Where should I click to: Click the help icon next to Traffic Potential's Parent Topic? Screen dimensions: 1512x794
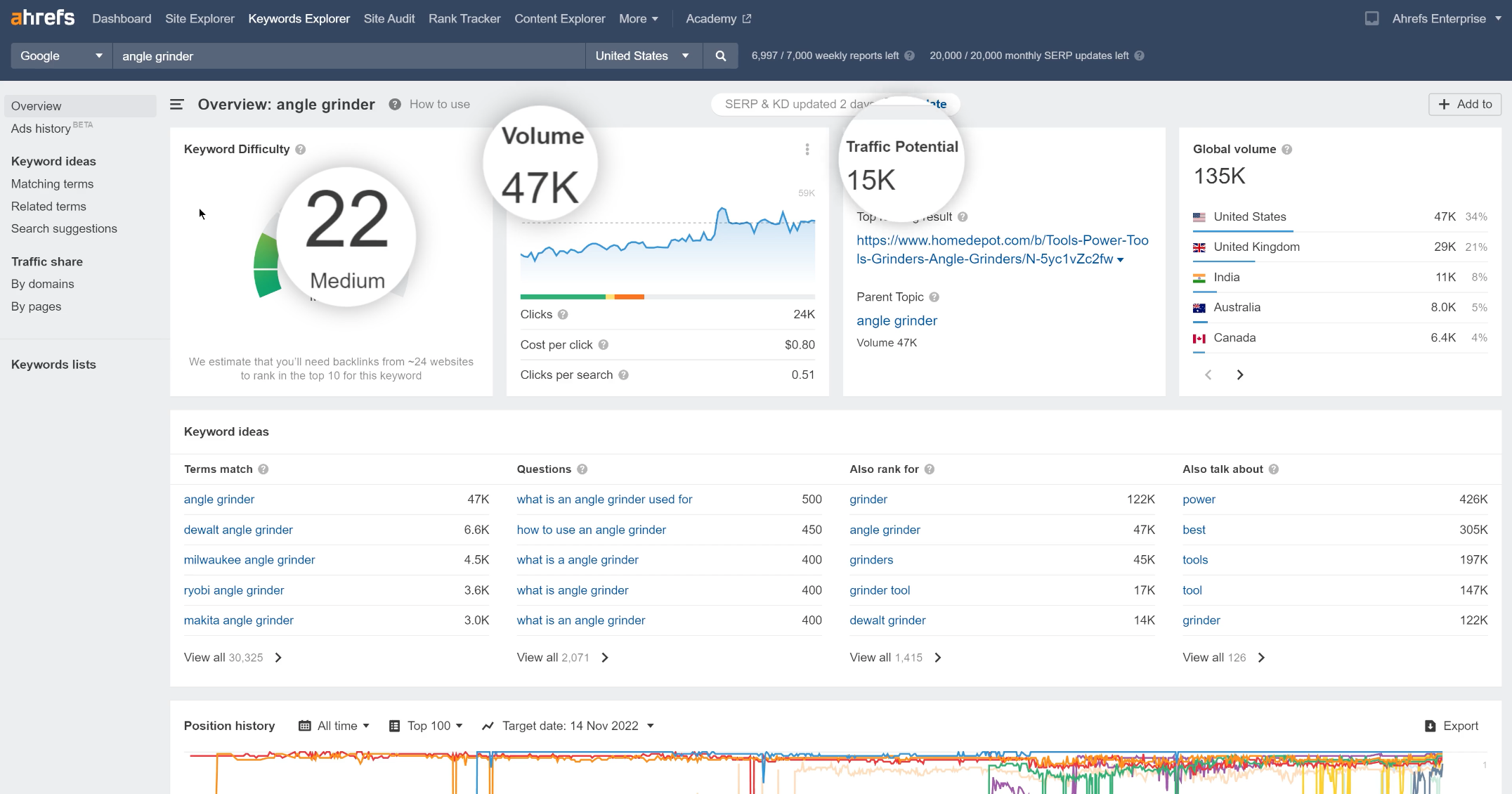tap(934, 297)
